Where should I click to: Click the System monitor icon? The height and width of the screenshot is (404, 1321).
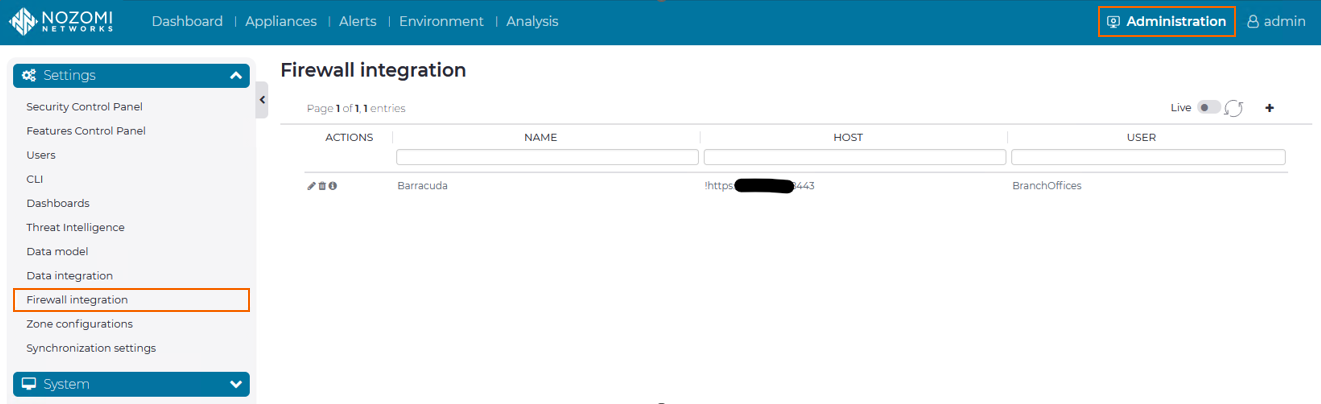(29, 384)
